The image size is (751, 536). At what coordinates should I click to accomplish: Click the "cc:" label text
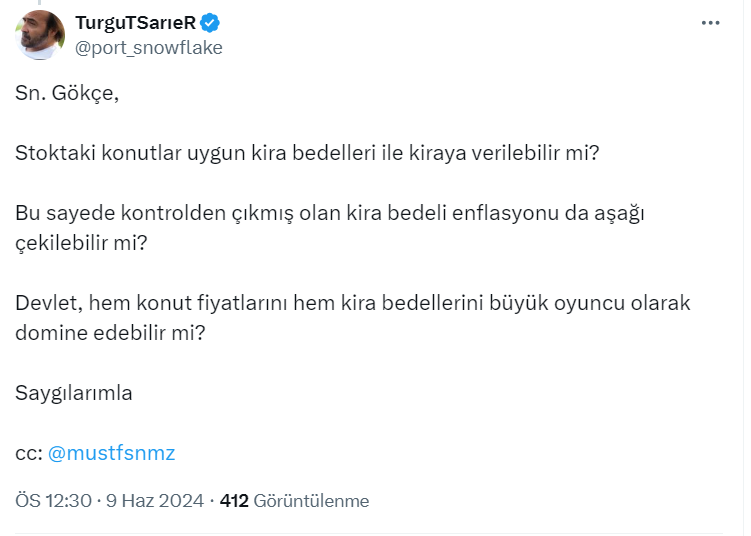(x=28, y=453)
